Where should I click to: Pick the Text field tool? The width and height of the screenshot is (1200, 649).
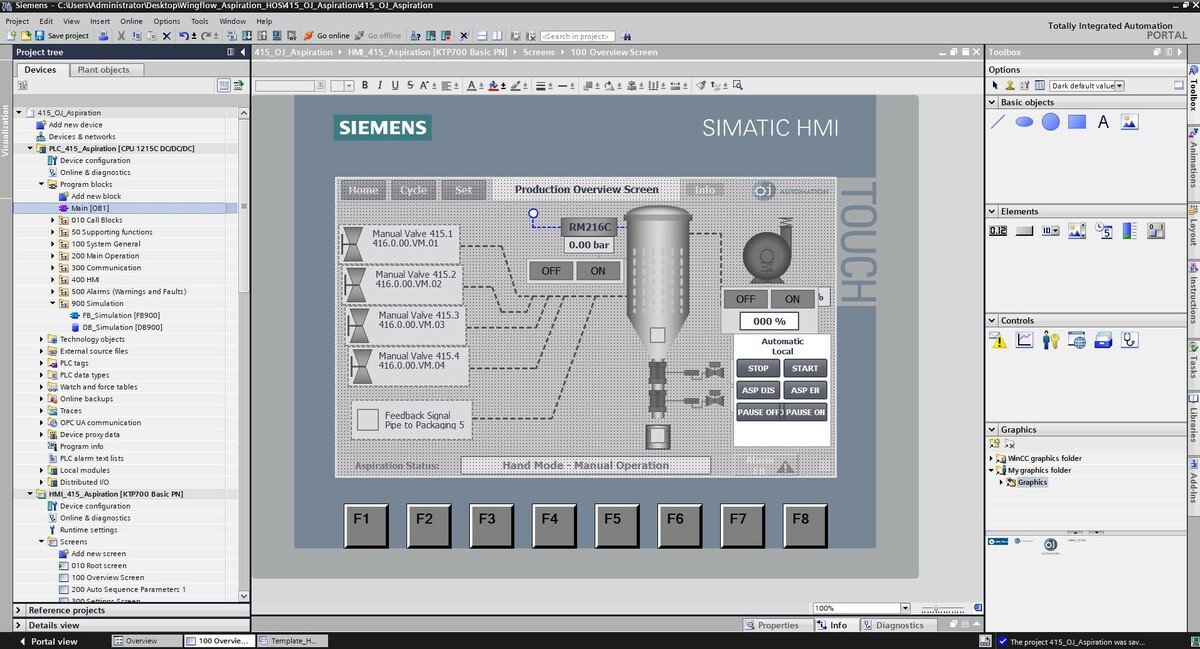coord(1103,122)
